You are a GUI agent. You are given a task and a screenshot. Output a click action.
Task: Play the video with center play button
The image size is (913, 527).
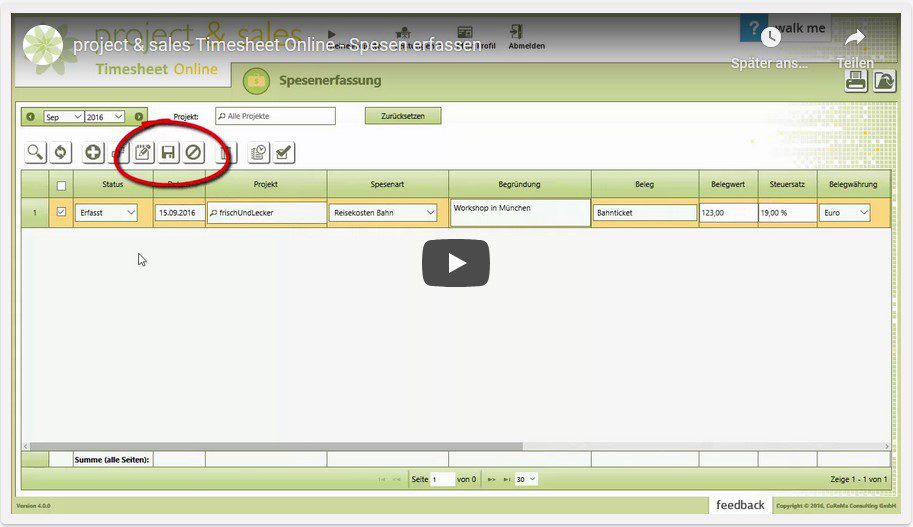coord(456,263)
